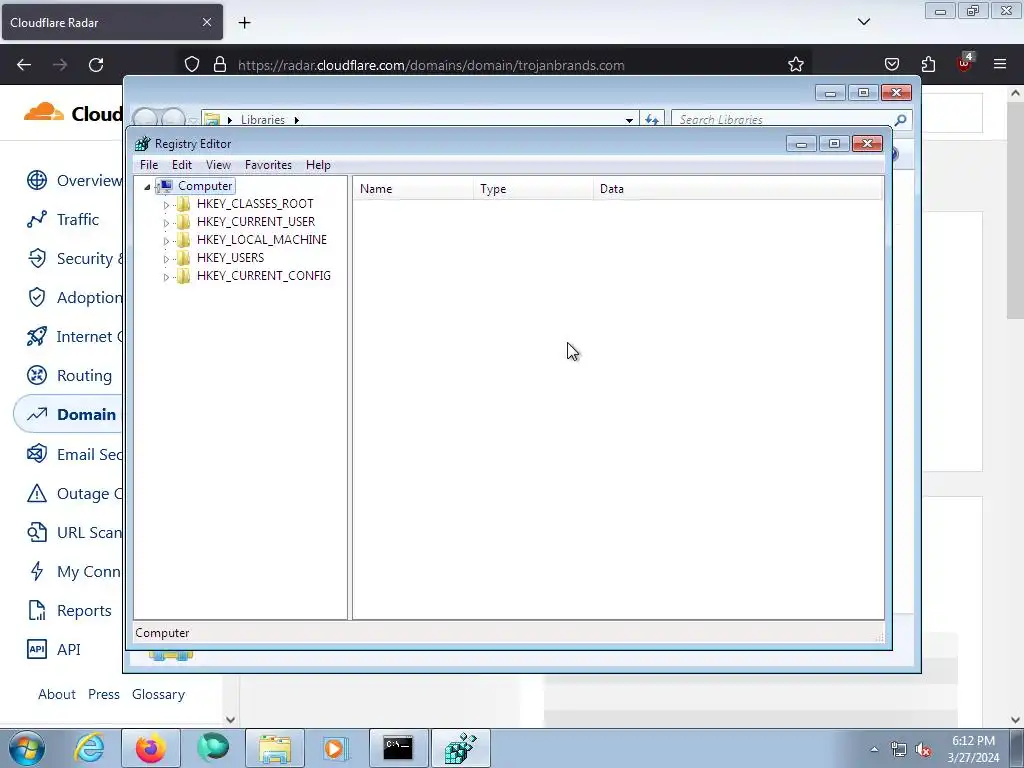Viewport: 1024px width, 768px height.
Task: Open the Pocket save icon
Action: click(x=891, y=64)
